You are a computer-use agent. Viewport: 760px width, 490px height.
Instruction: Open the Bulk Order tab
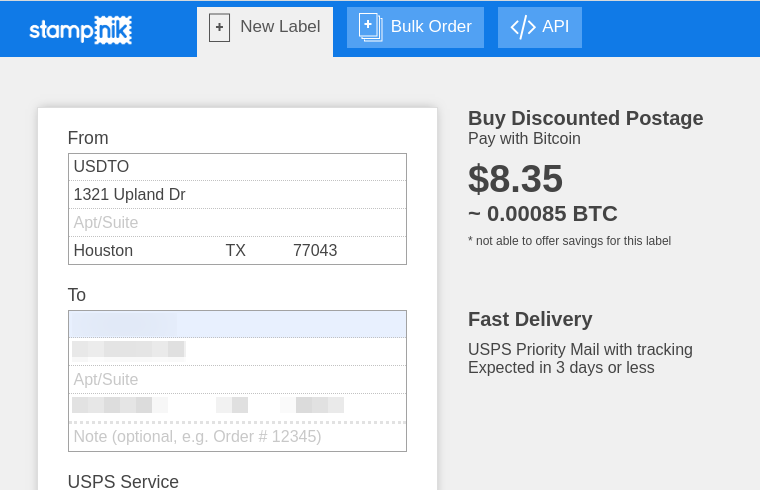(x=415, y=28)
